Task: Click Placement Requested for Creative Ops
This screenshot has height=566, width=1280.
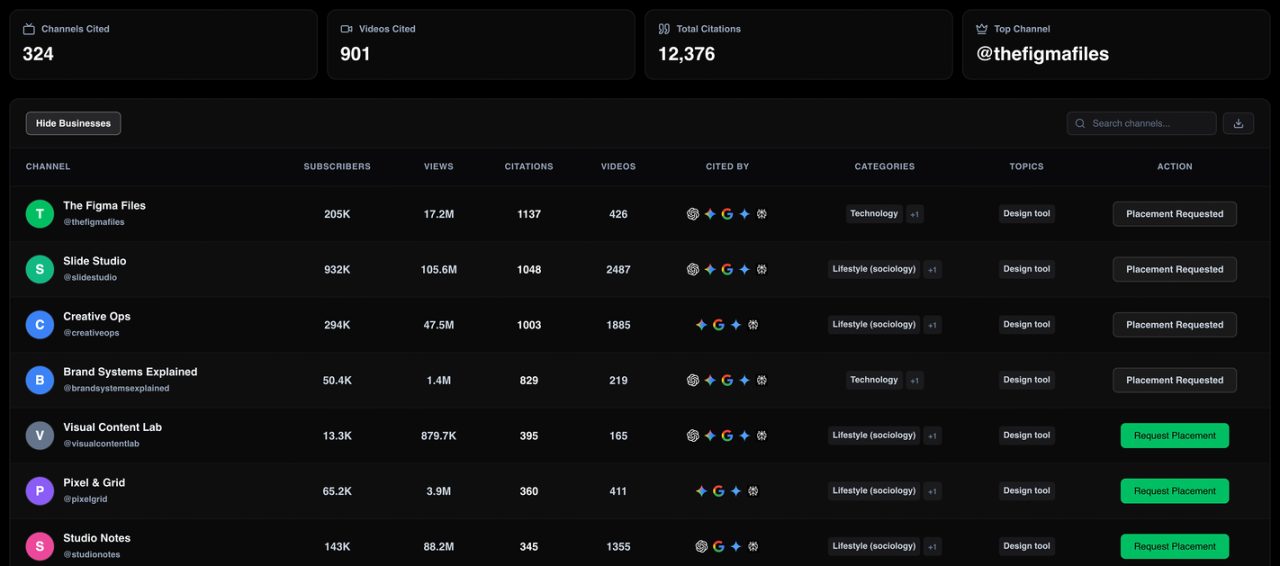Action: click(x=1175, y=325)
